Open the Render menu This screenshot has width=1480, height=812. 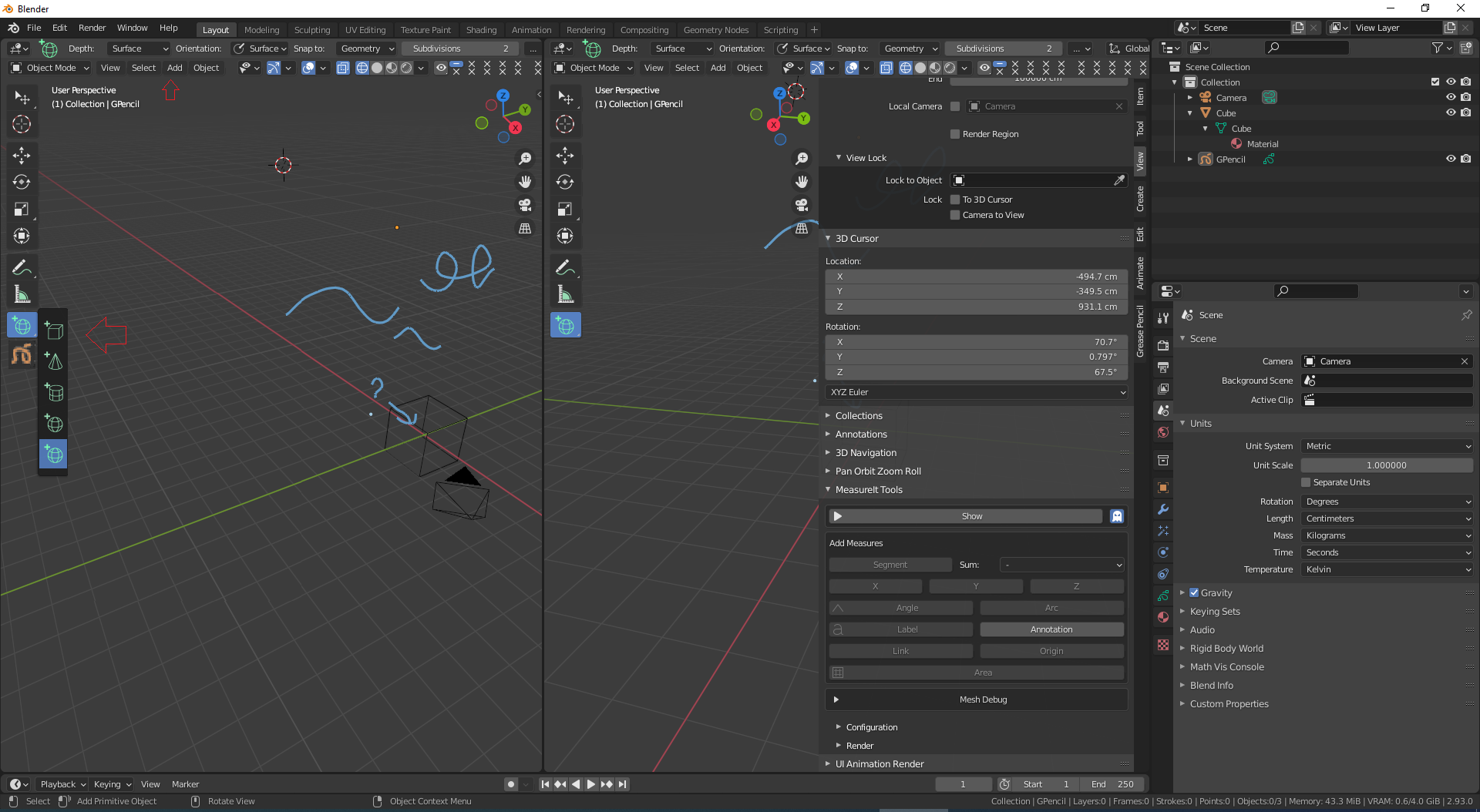pyautogui.click(x=92, y=28)
